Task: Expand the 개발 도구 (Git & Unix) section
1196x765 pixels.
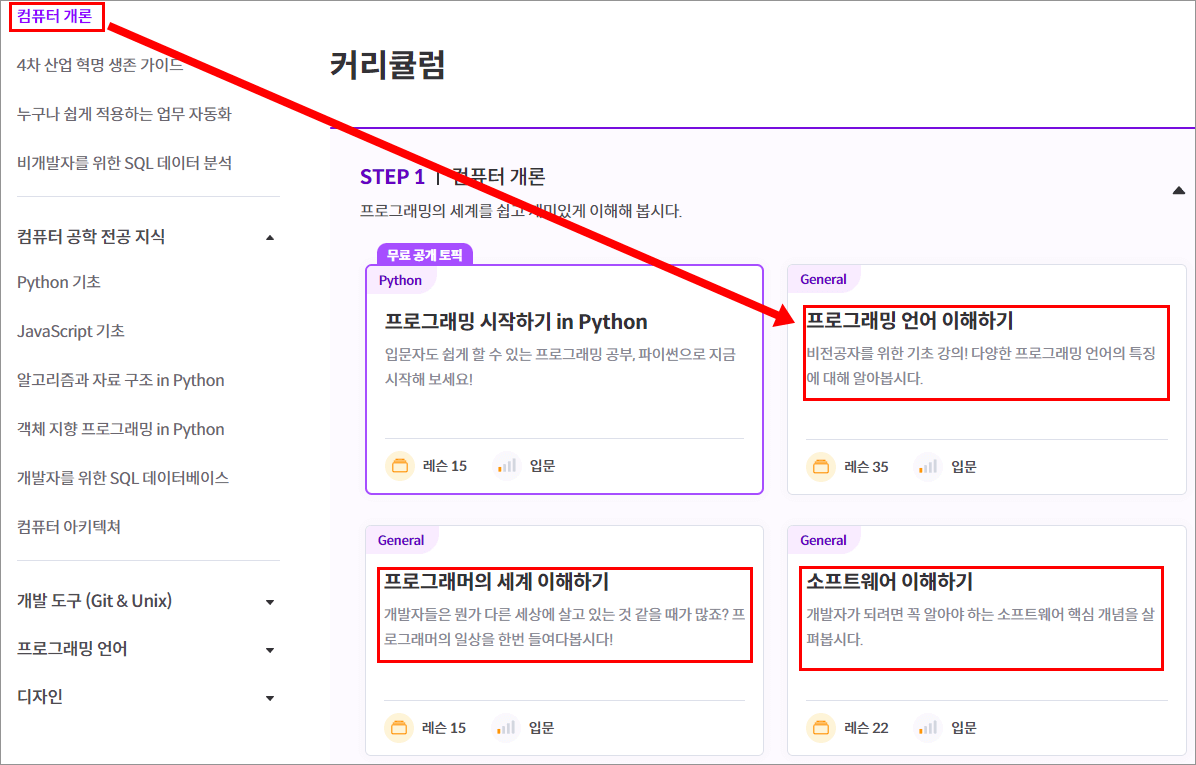Action: [x=269, y=602]
